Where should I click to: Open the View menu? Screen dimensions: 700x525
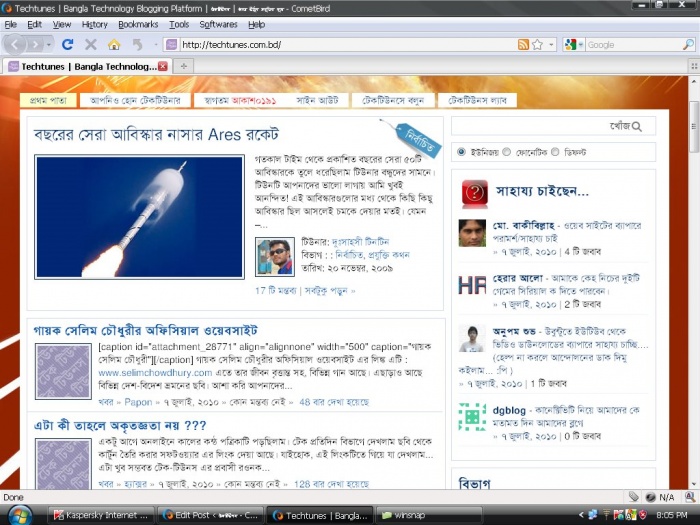[62, 25]
